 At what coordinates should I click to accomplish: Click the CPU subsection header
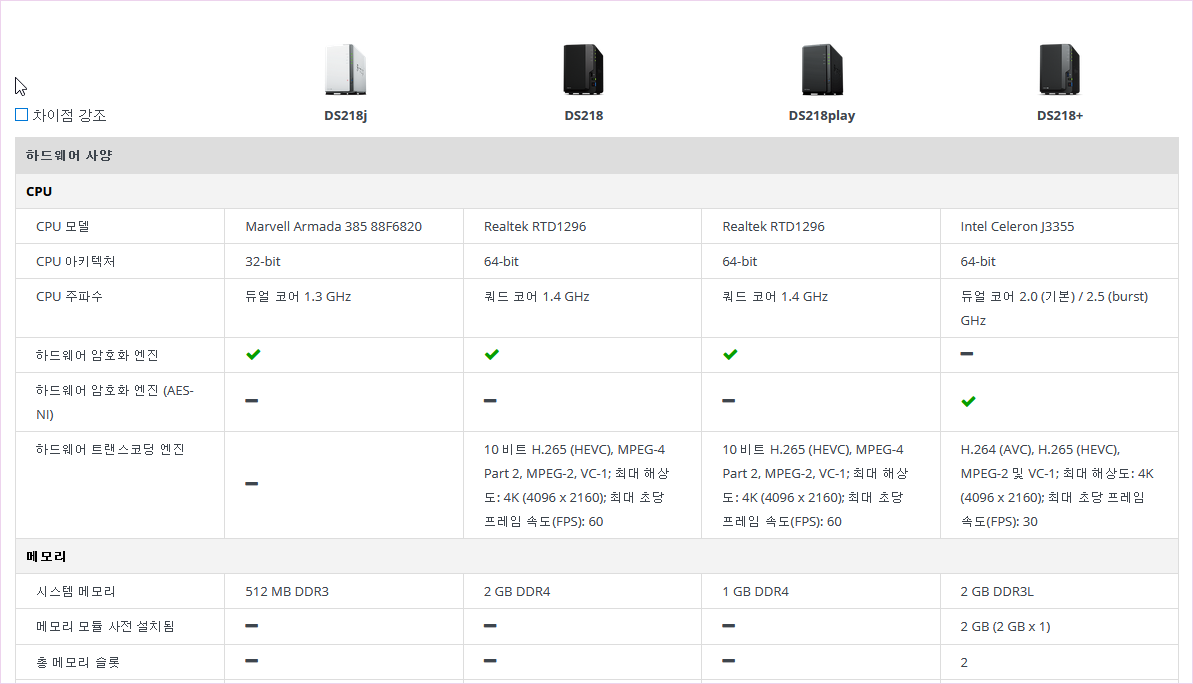click(596, 191)
